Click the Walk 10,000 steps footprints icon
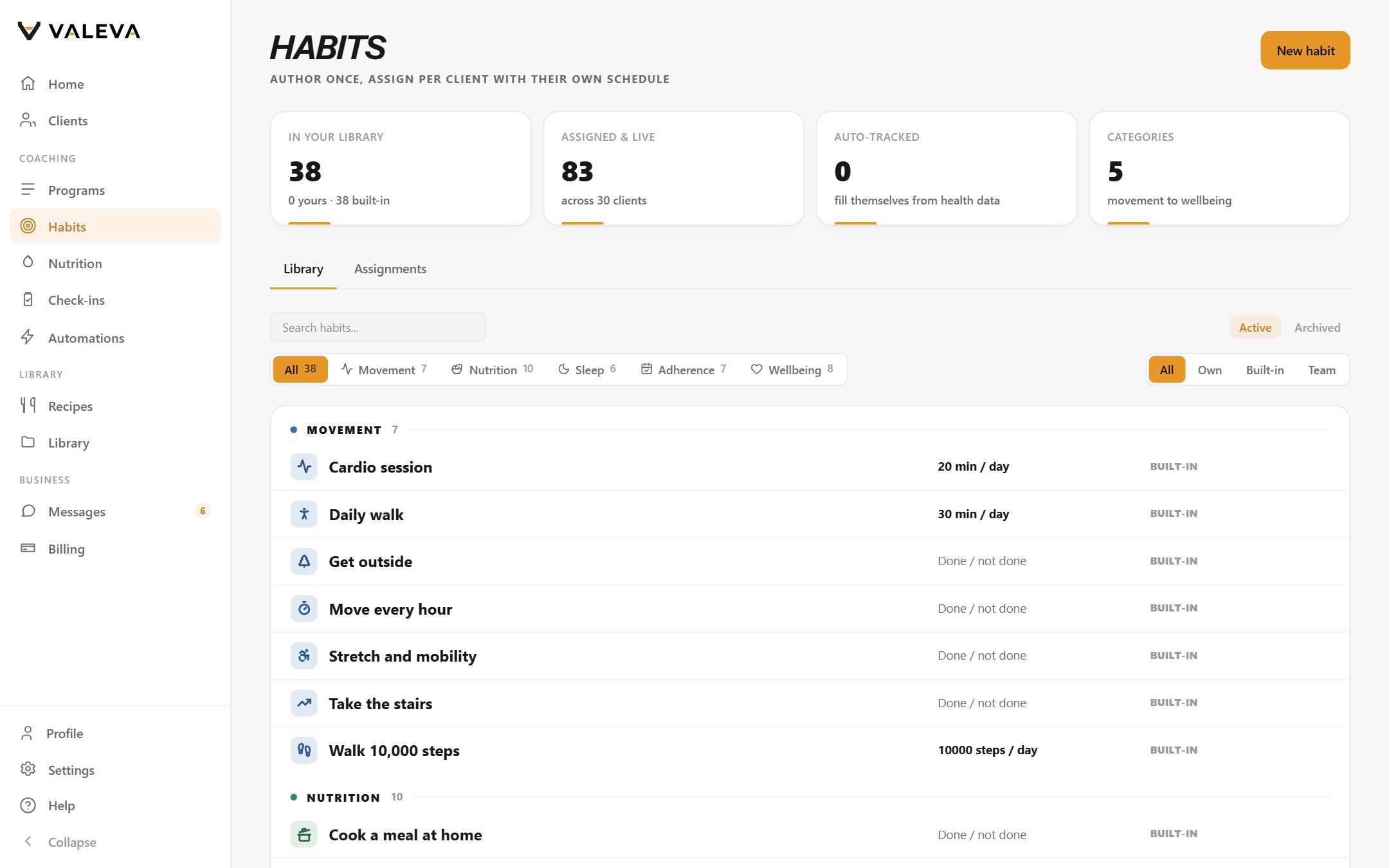Screen dimensions: 1389x868 coord(304,750)
